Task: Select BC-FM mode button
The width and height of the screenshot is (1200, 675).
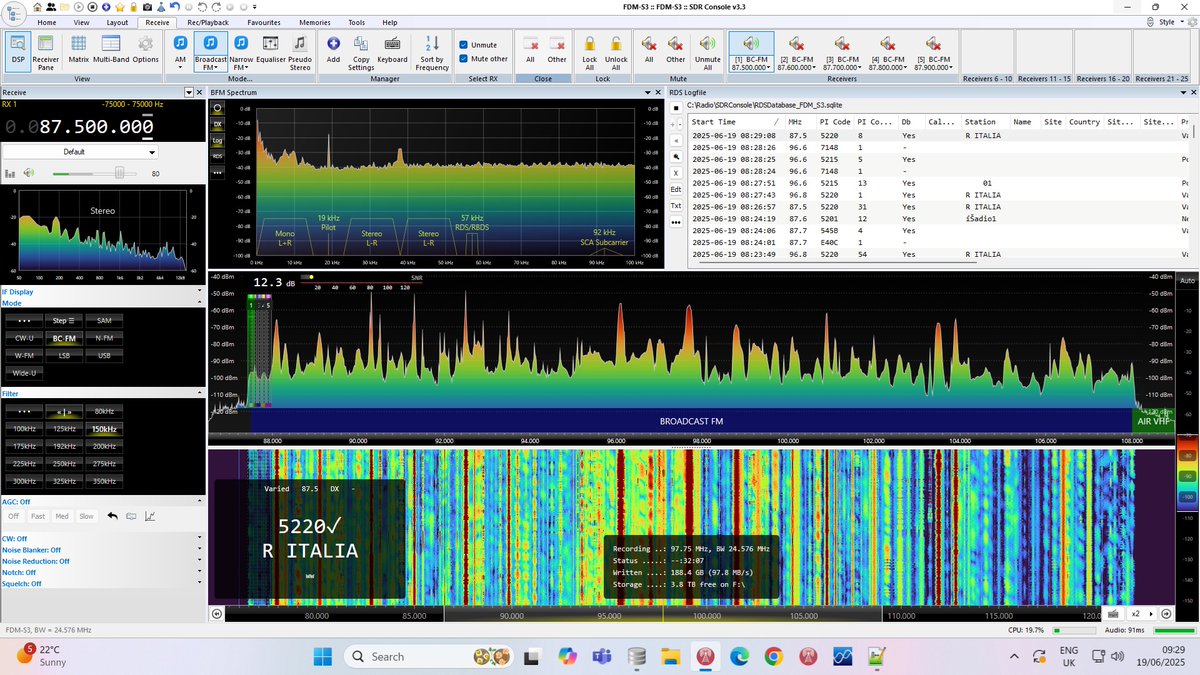Action: pyautogui.click(x=63, y=338)
